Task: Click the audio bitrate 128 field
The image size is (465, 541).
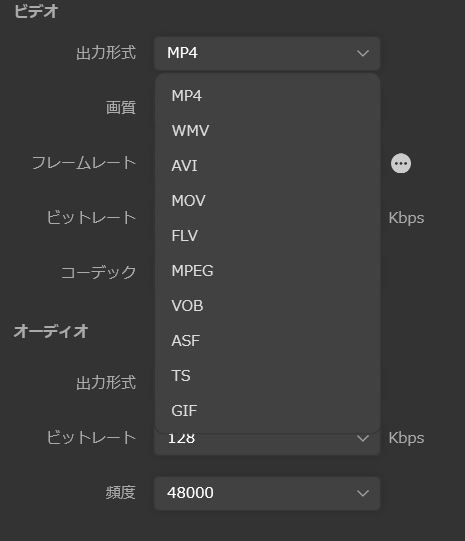Action: (x=267, y=443)
